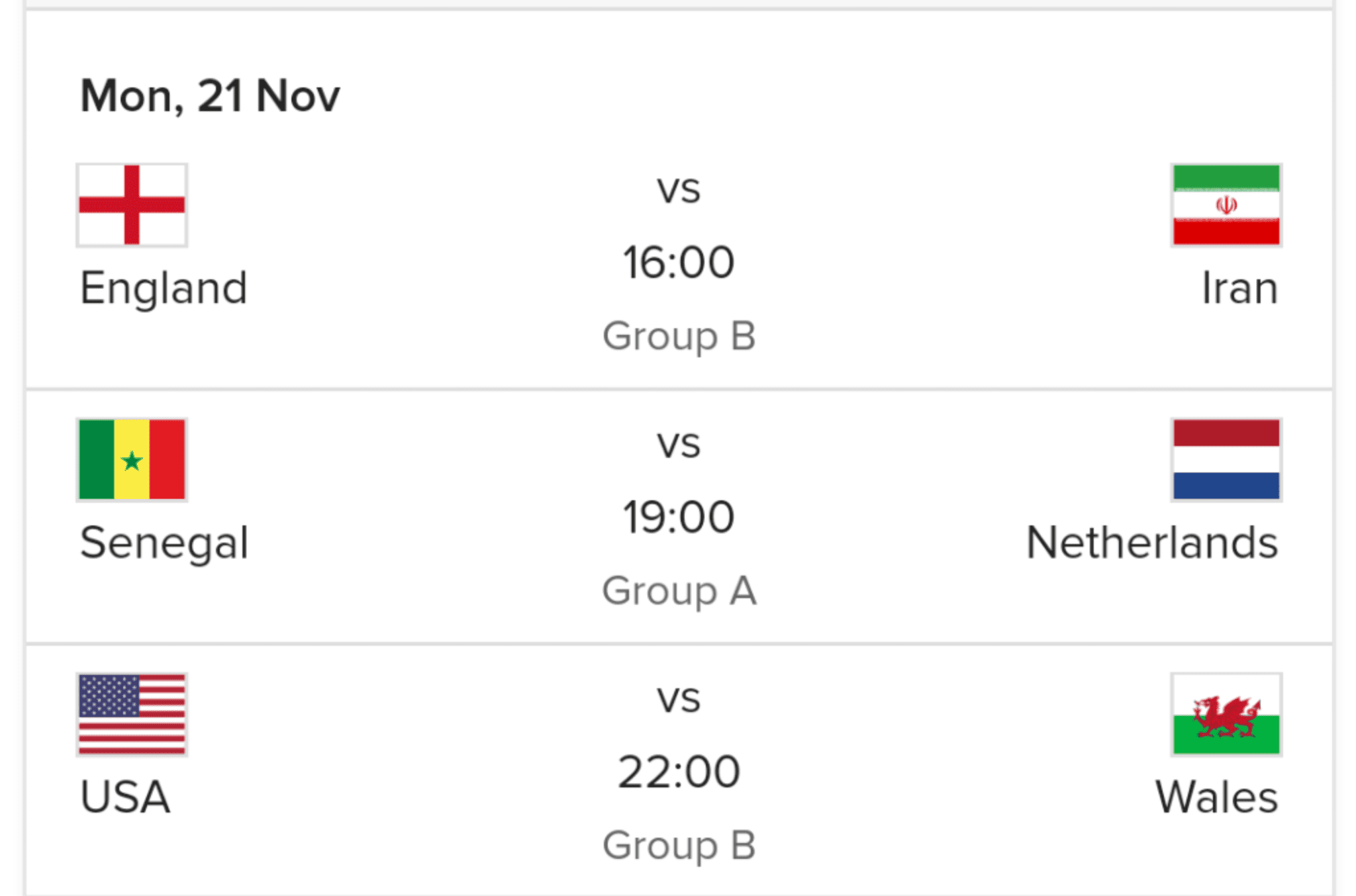Click the England flag icon

[x=132, y=205]
